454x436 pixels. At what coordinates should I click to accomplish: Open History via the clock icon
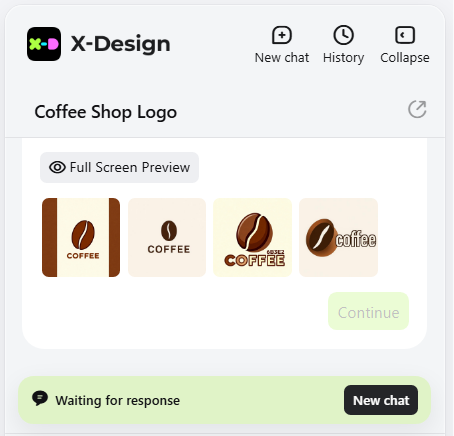pos(343,35)
